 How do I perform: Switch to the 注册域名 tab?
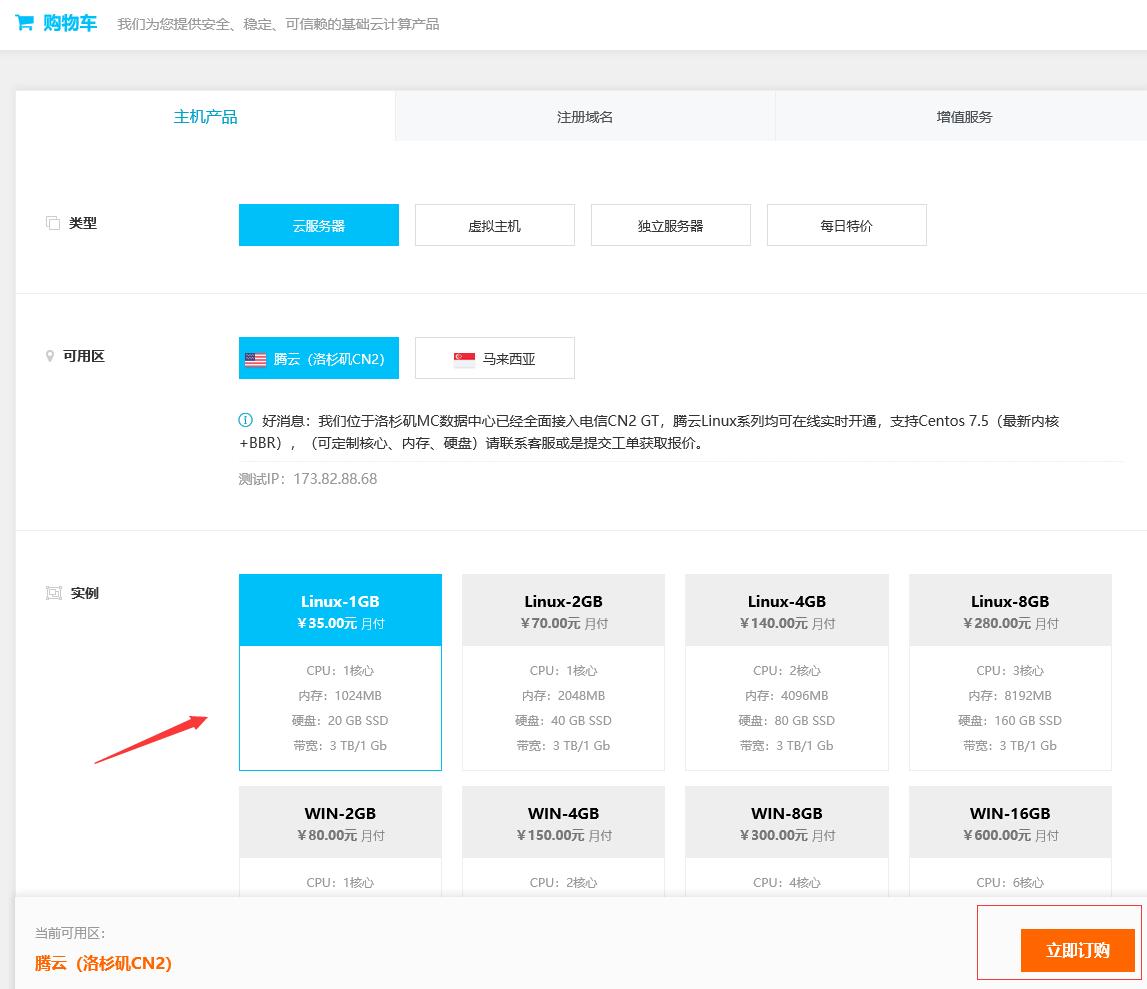[x=585, y=116]
